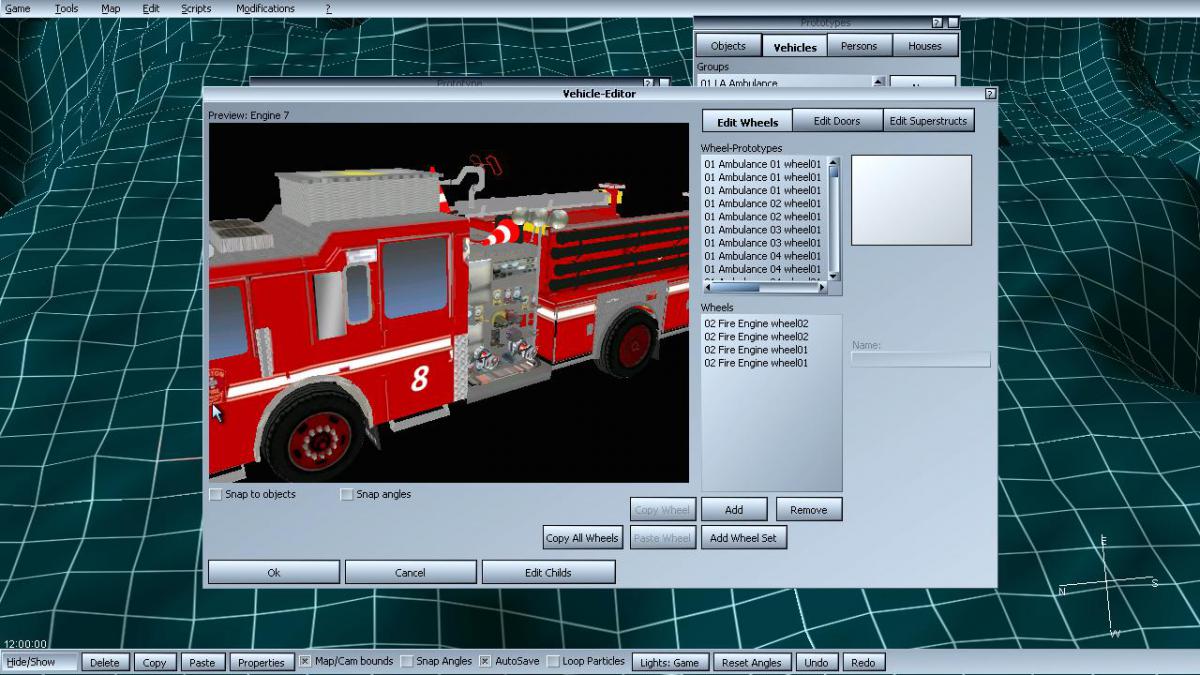Open Properties from bottom toolbar
Image resolution: width=1200 pixels, height=675 pixels.
[261, 662]
